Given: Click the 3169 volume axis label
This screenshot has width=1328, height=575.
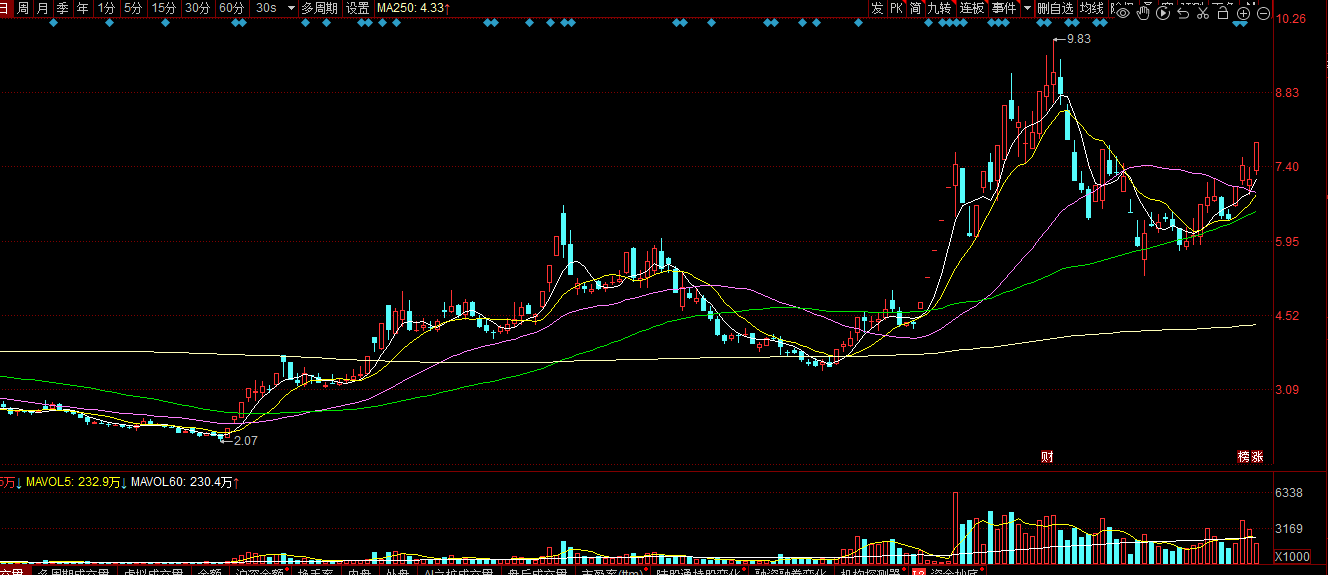Looking at the screenshot, I should tap(1291, 529).
